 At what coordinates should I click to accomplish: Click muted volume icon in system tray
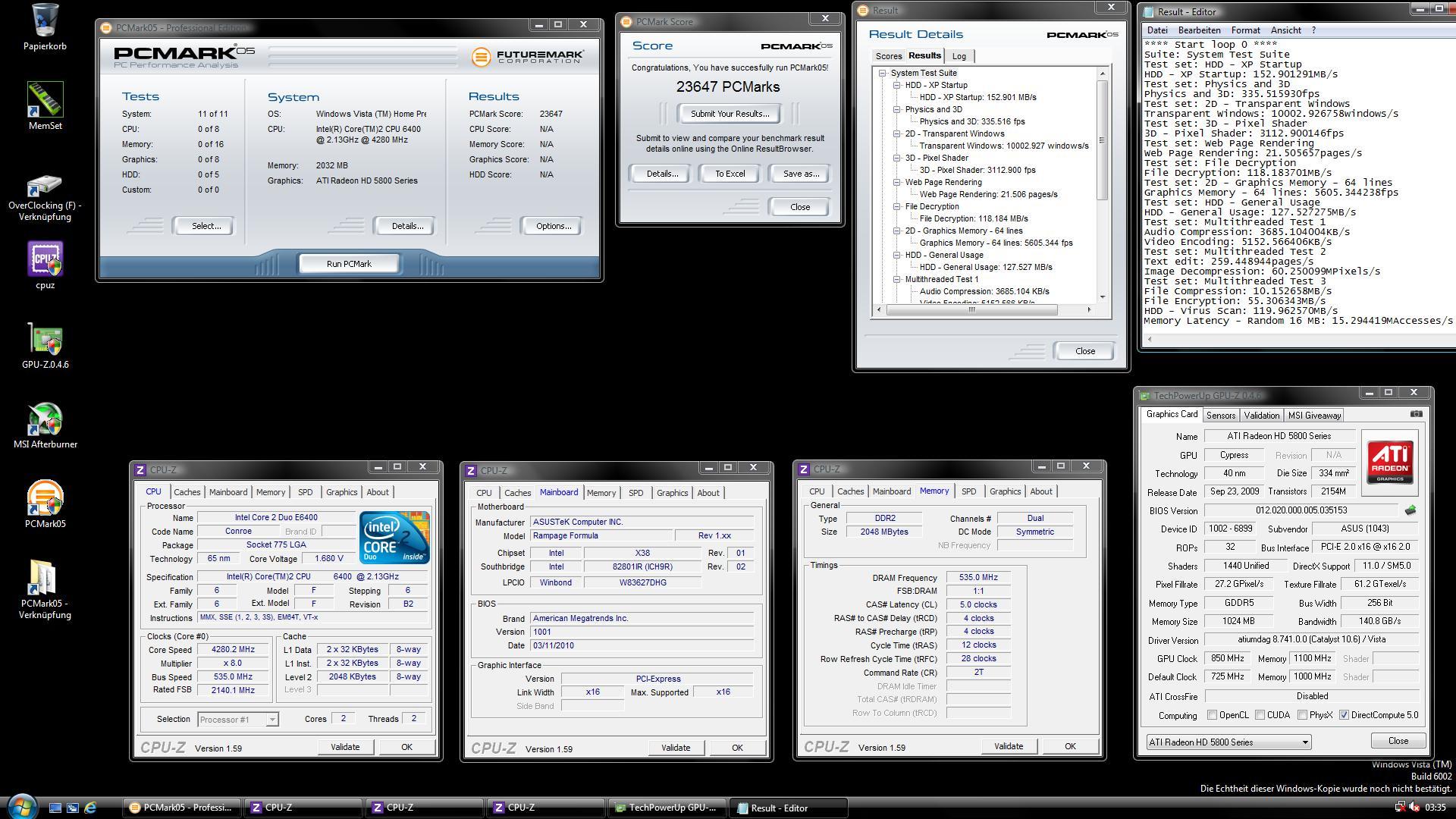[1414, 807]
